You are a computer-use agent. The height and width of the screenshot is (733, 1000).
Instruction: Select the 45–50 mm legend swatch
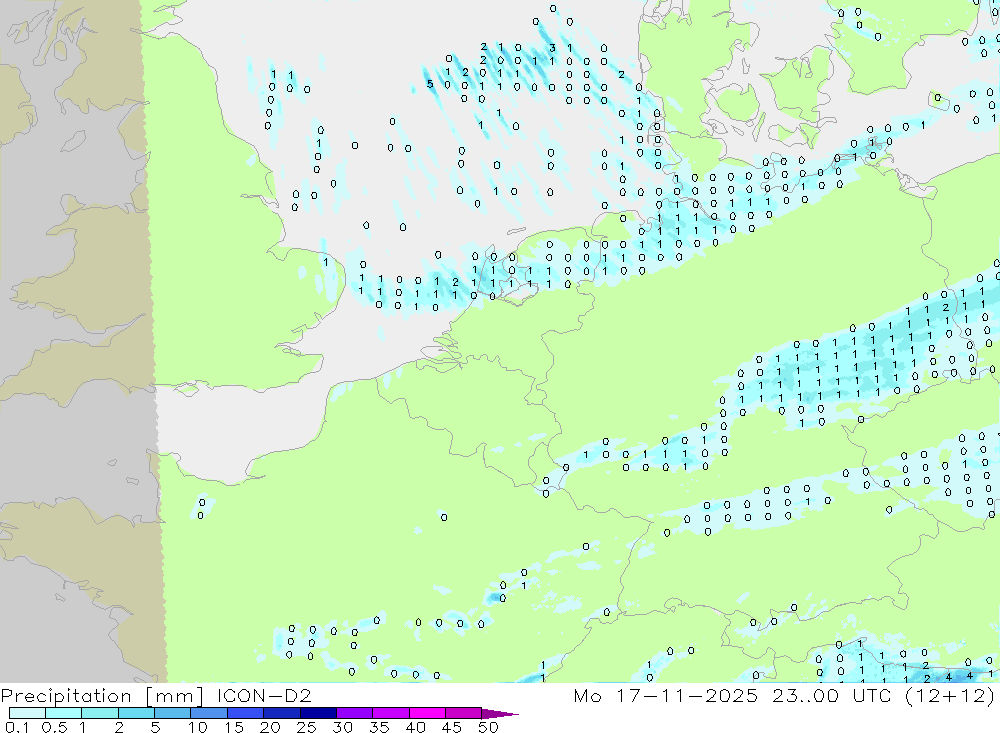coord(464,713)
